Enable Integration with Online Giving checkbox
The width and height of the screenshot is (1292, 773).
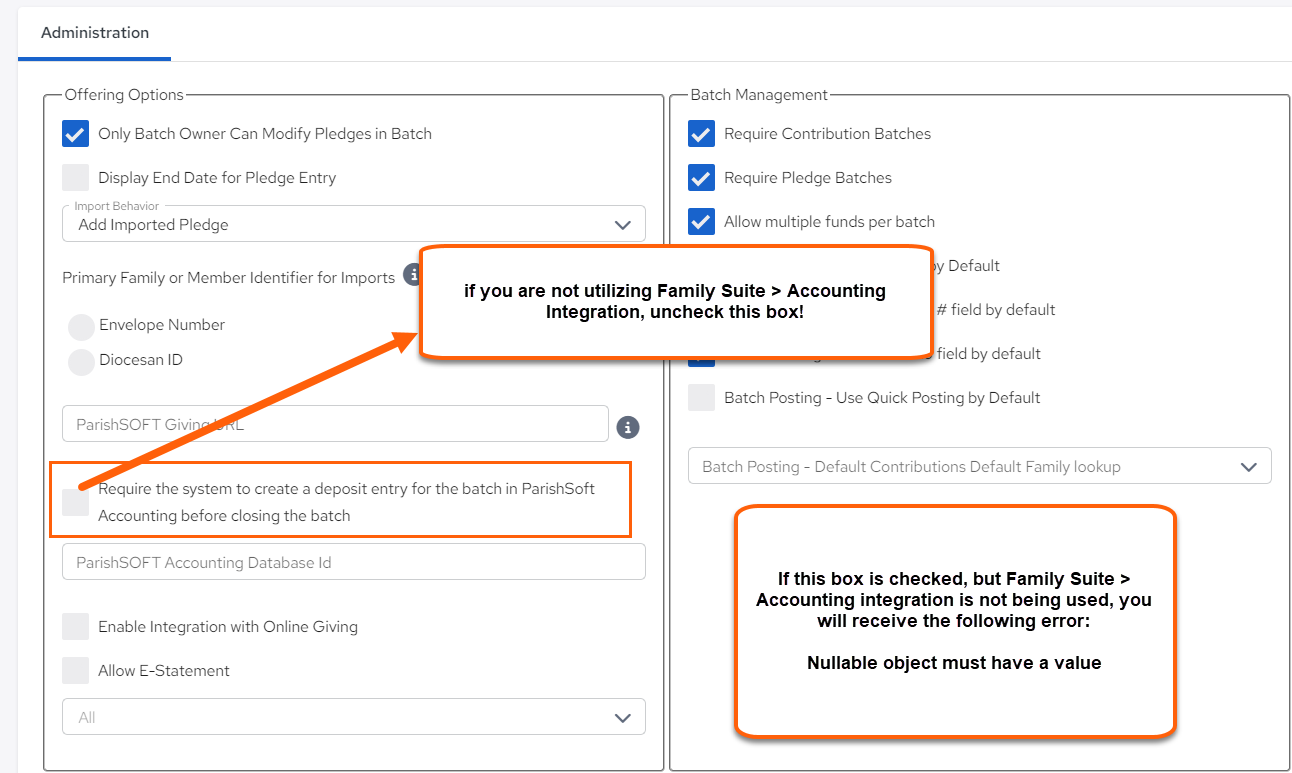coord(75,627)
